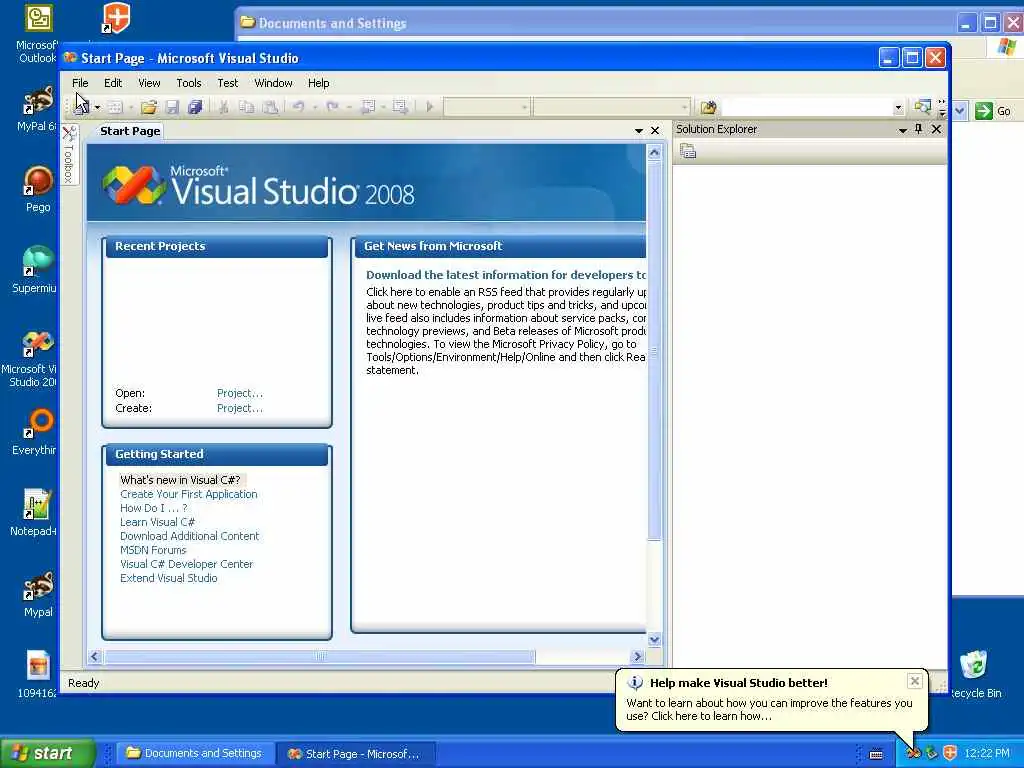Viewport: 1024px width, 768px height.
Task: Open the Tools menu
Action: (x=189, y=83)
